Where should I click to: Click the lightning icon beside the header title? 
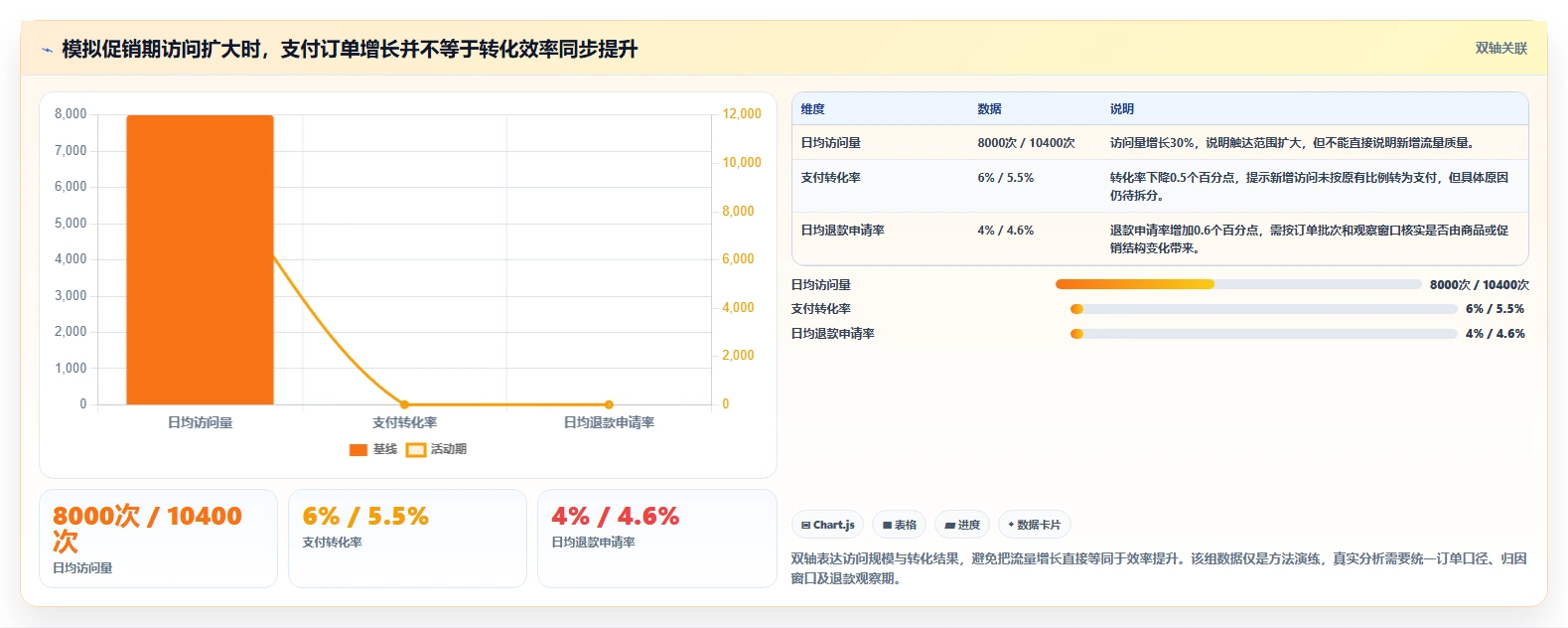[47, 50]
